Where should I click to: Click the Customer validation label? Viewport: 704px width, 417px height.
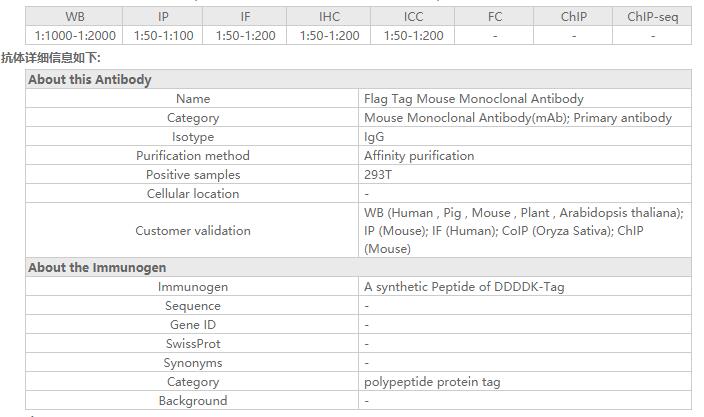193,231
